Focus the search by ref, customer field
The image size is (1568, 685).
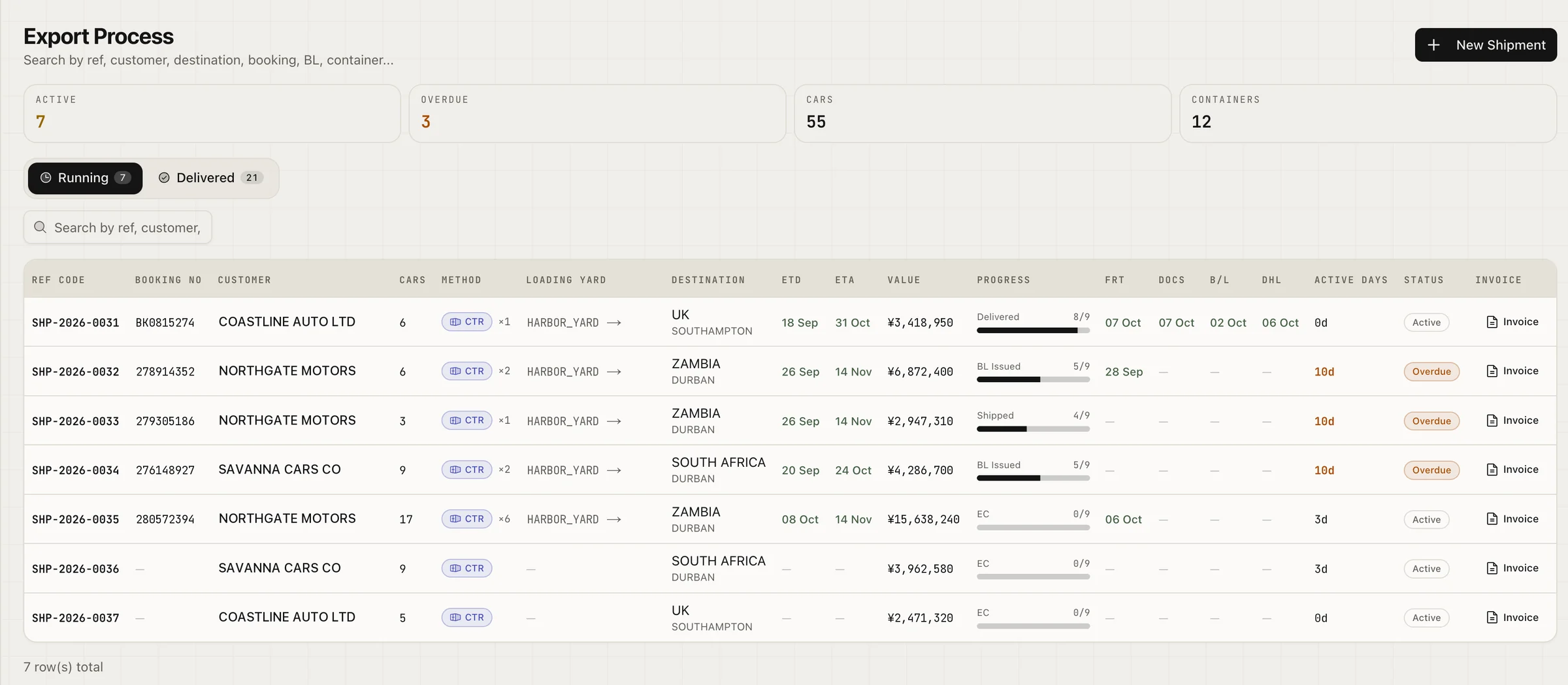coord(118,227)
